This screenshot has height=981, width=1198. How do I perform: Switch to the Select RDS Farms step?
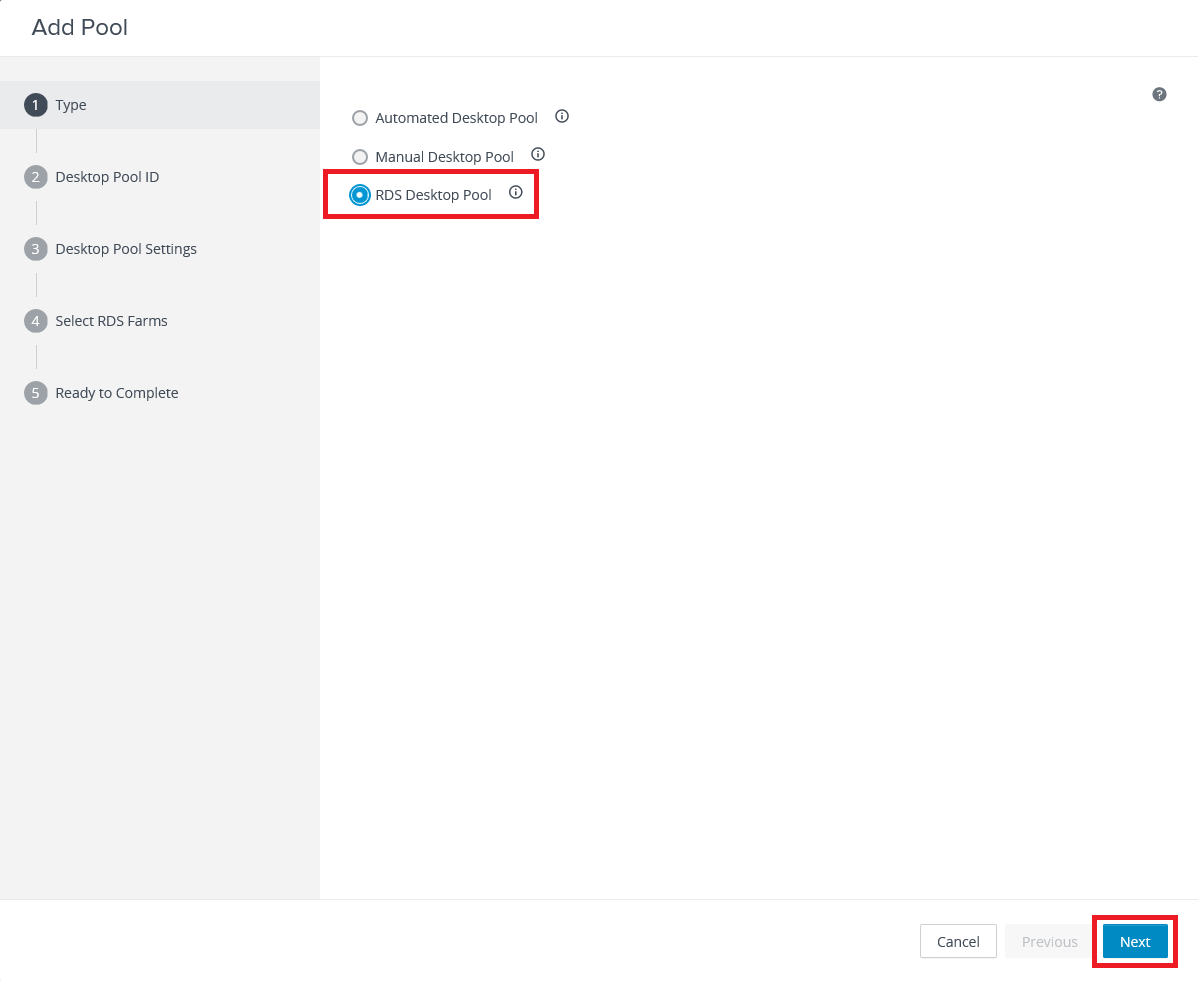(111, 321)
